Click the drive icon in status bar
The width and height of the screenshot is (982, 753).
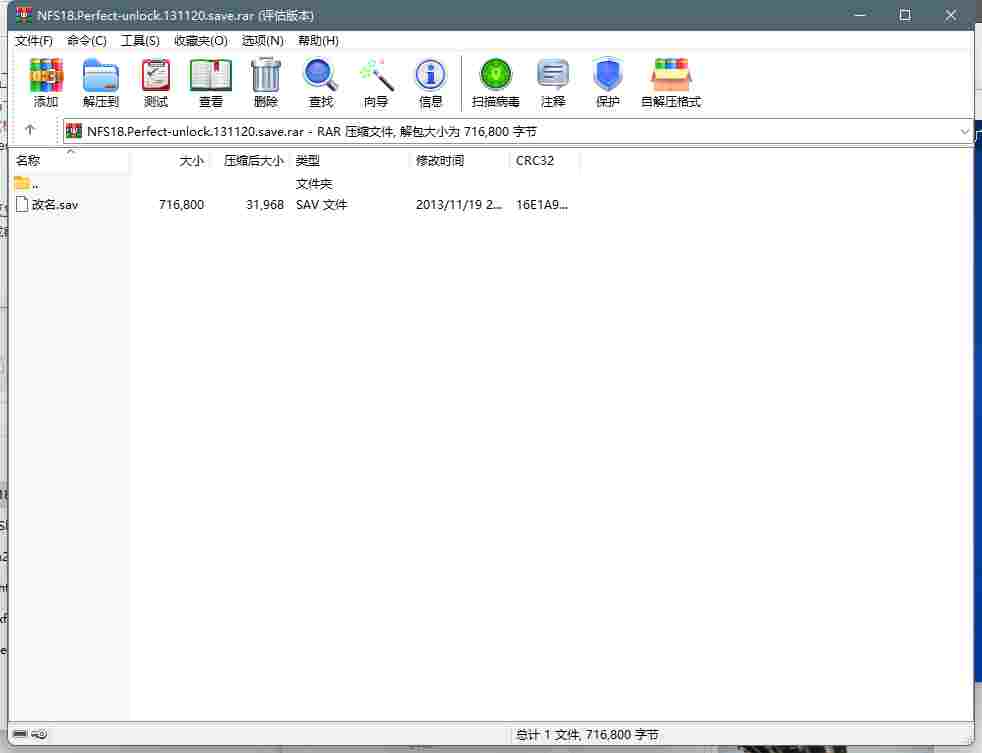point(20,734)
